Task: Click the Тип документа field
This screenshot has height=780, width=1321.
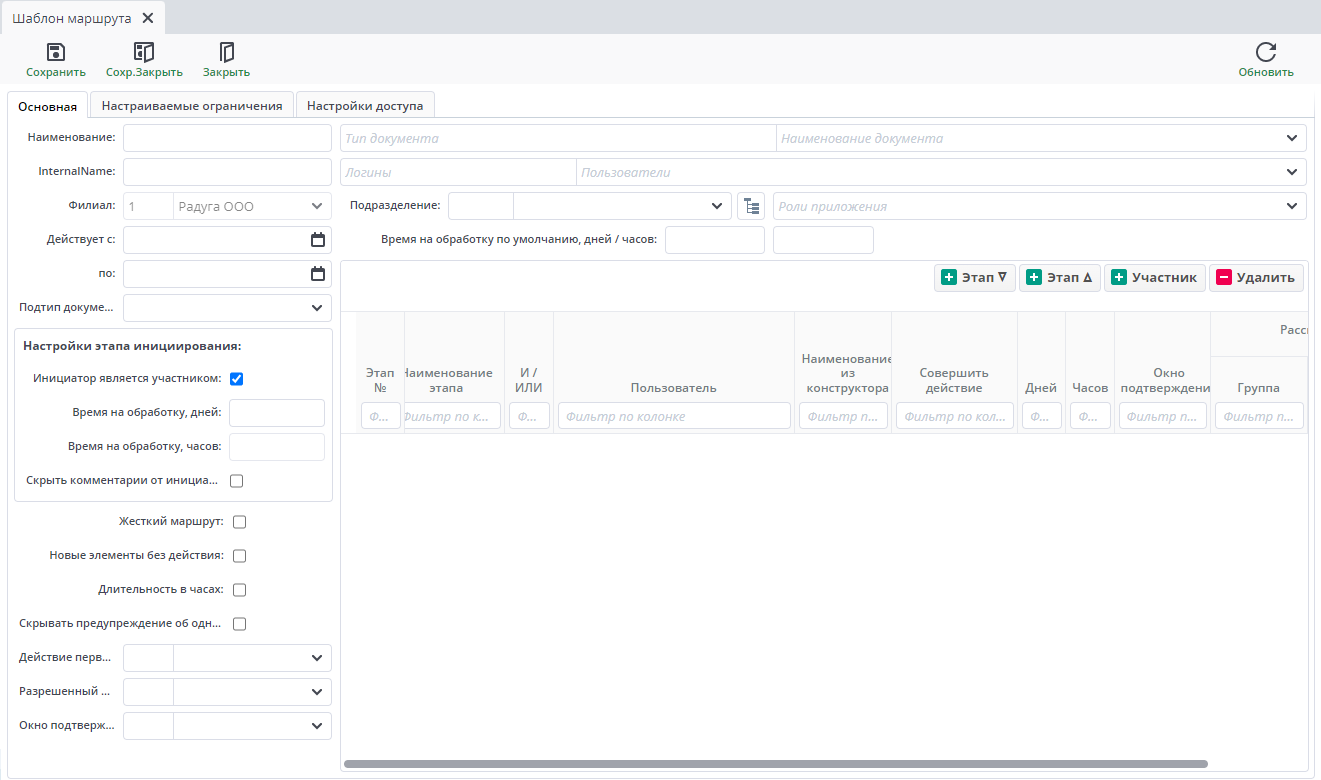Action: click(558, 138)
